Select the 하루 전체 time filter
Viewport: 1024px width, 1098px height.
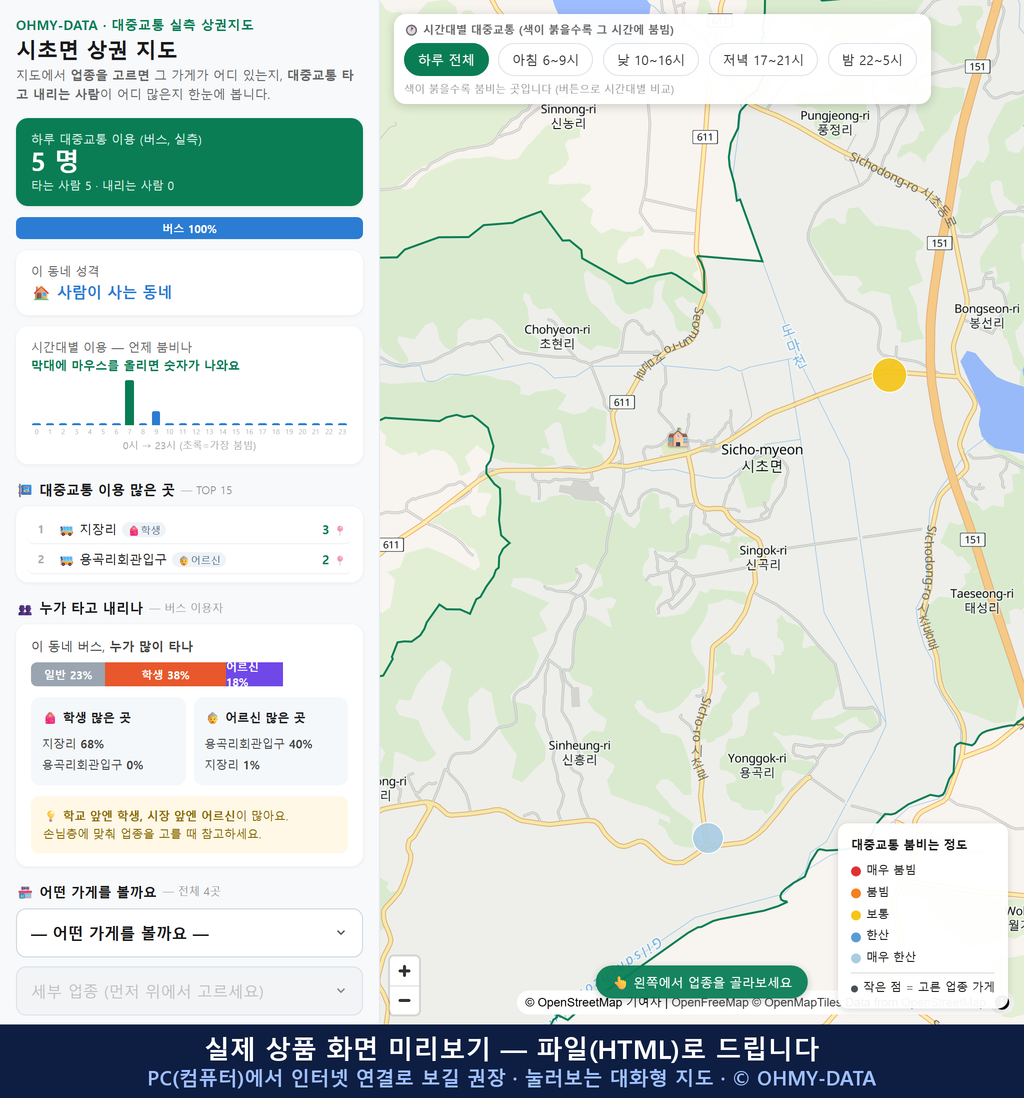pos(446,60)
